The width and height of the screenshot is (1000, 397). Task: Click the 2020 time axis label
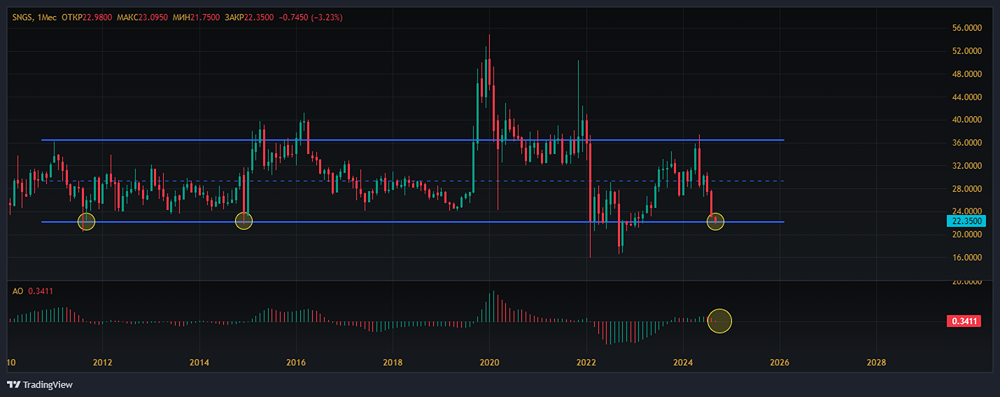pyautogui.click(x=489, y=363)
